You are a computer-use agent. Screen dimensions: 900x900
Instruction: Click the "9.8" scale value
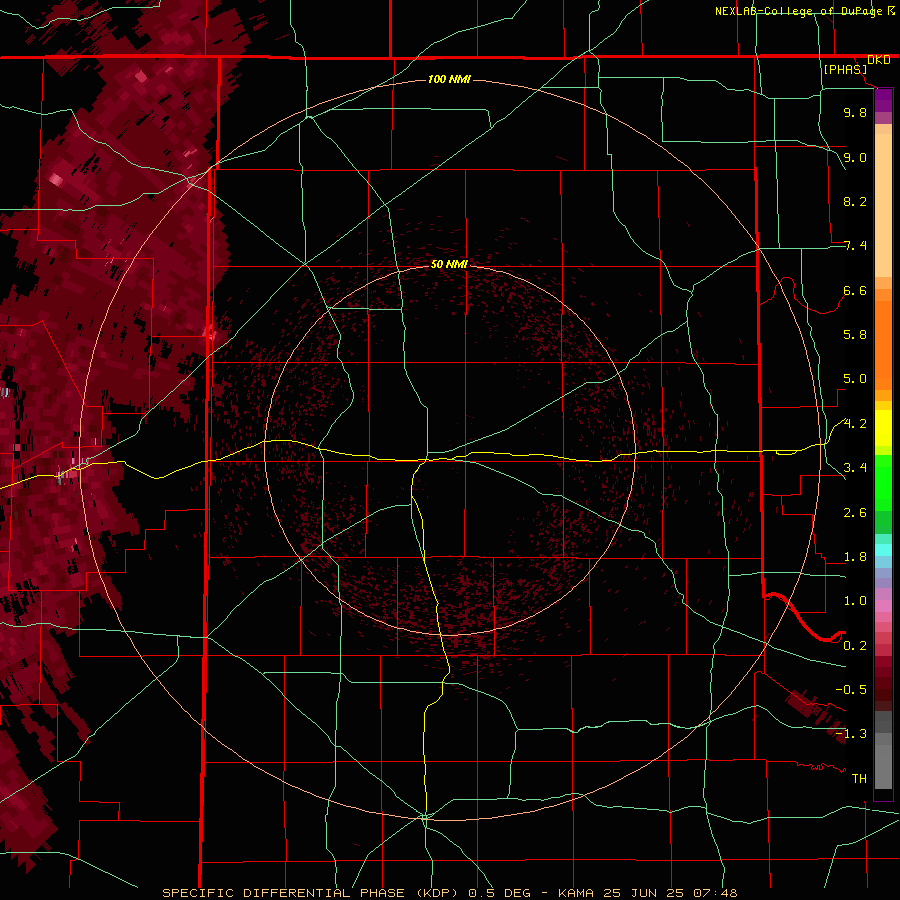click(x=855, y=112)
